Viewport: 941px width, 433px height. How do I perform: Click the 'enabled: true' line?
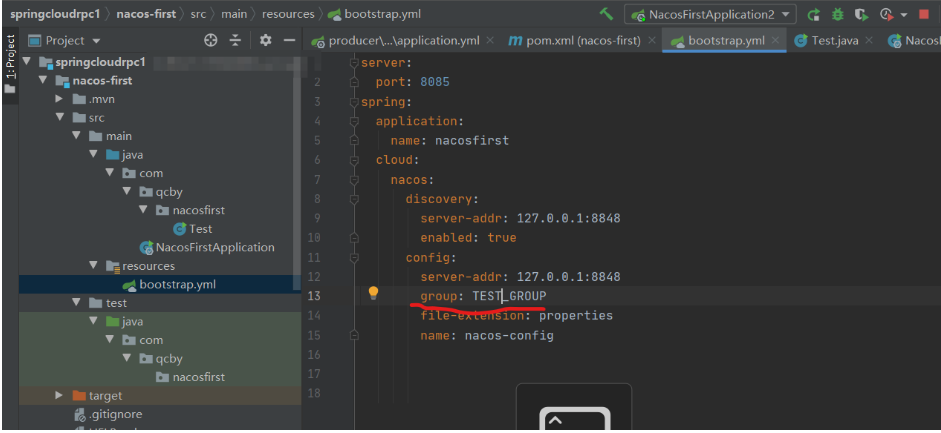(469, 237)
